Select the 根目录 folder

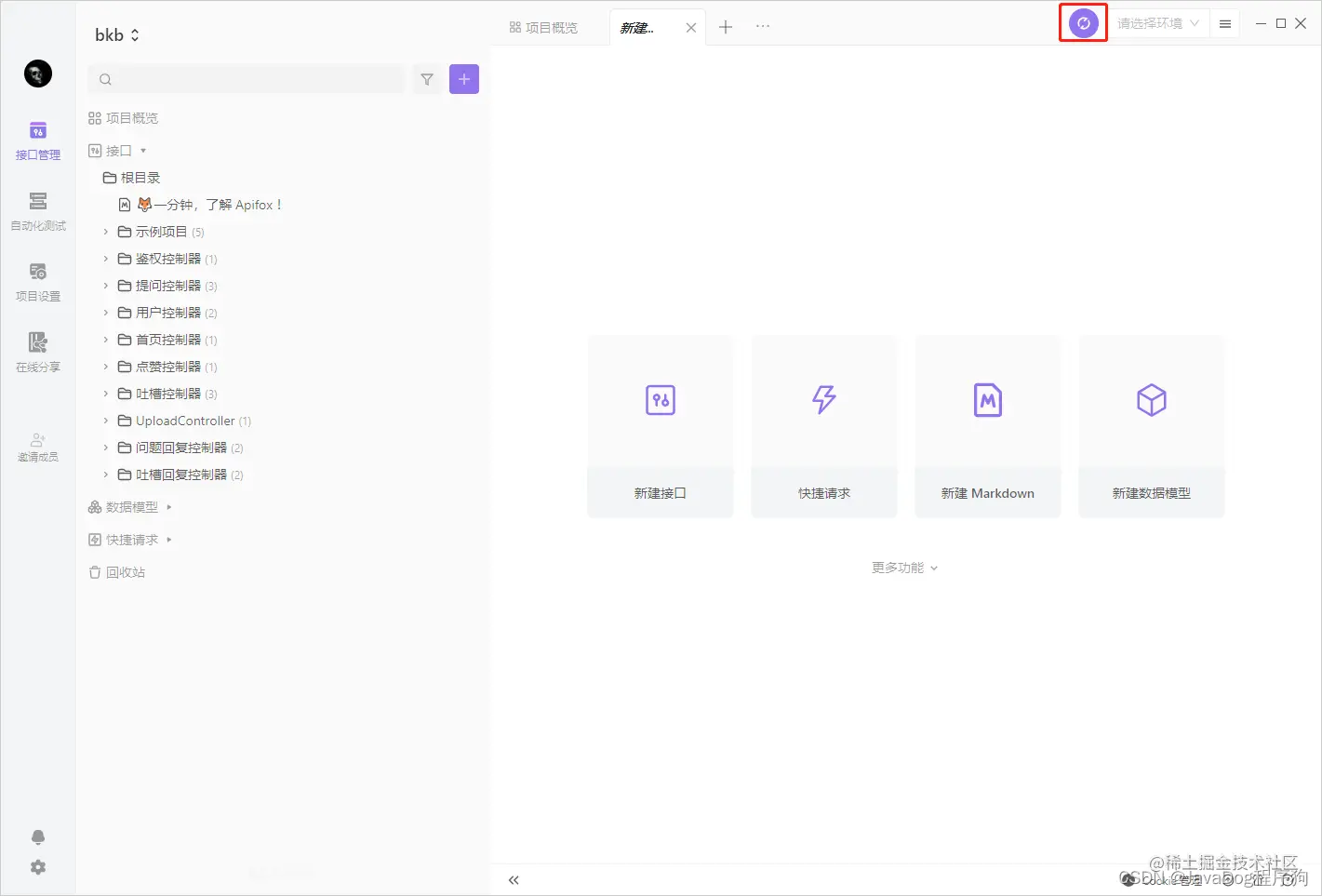point(131,178)
